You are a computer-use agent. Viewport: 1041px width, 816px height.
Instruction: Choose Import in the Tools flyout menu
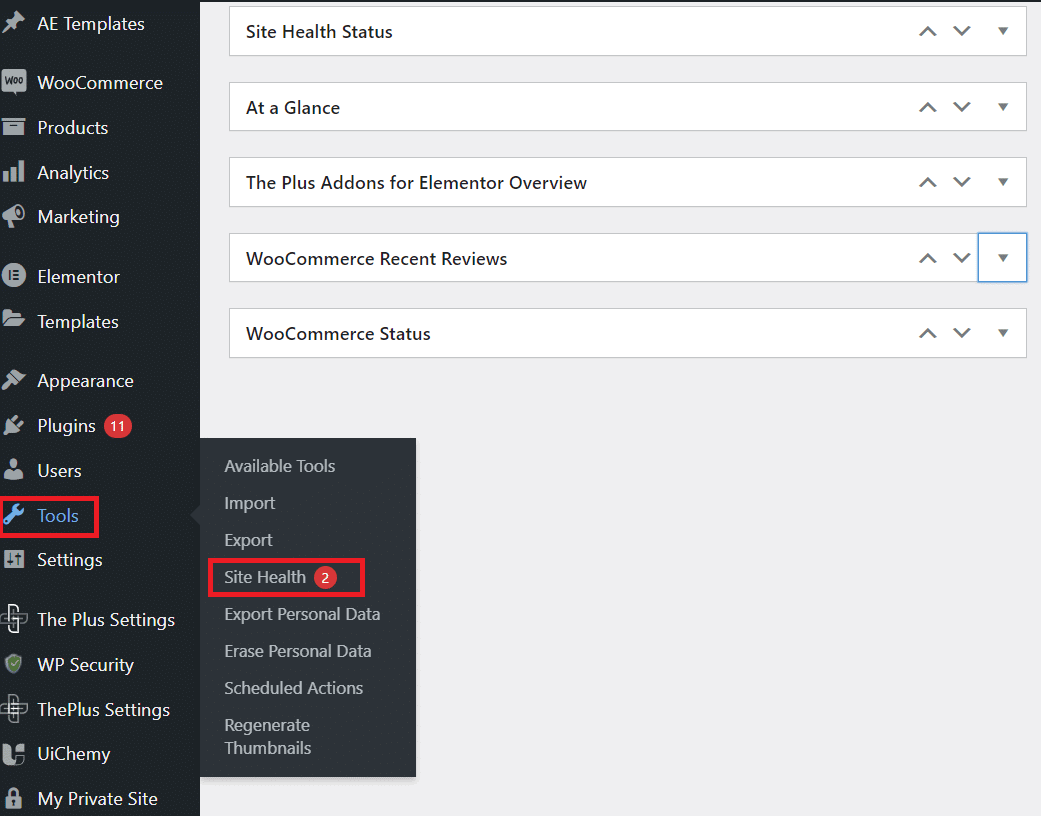click(249, 503)
